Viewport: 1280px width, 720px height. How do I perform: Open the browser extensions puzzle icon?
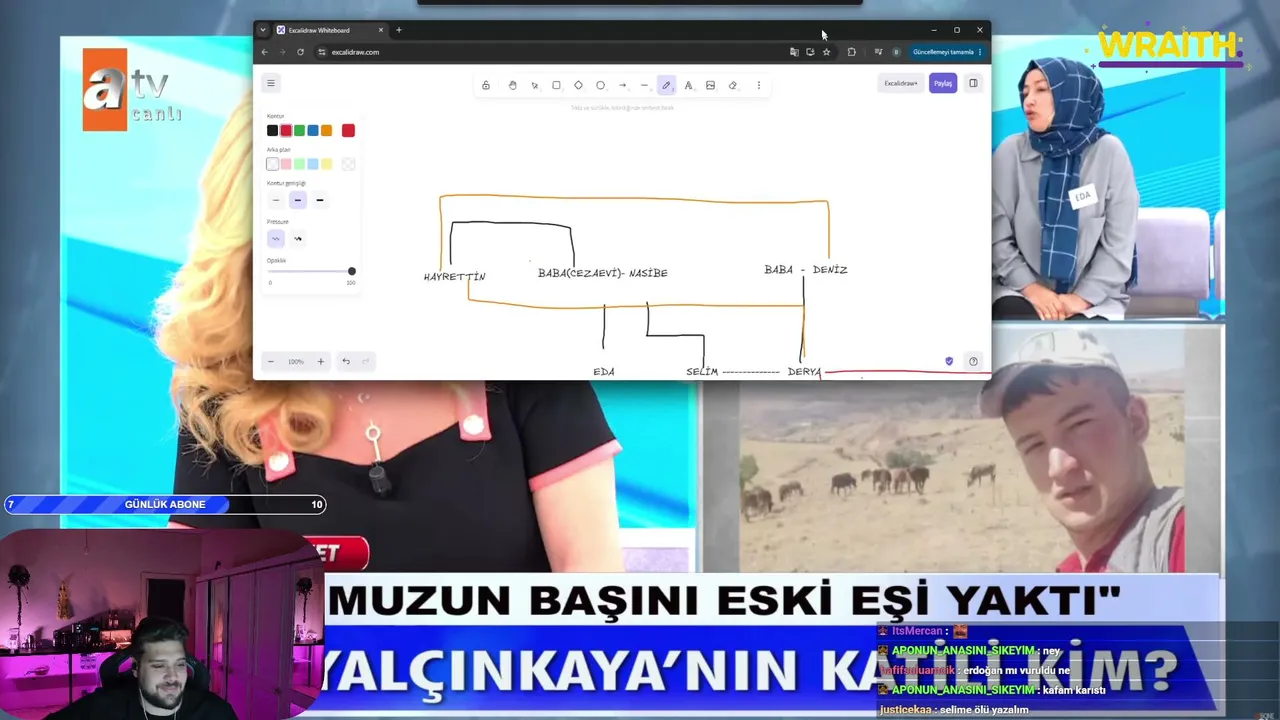(852, 52)
